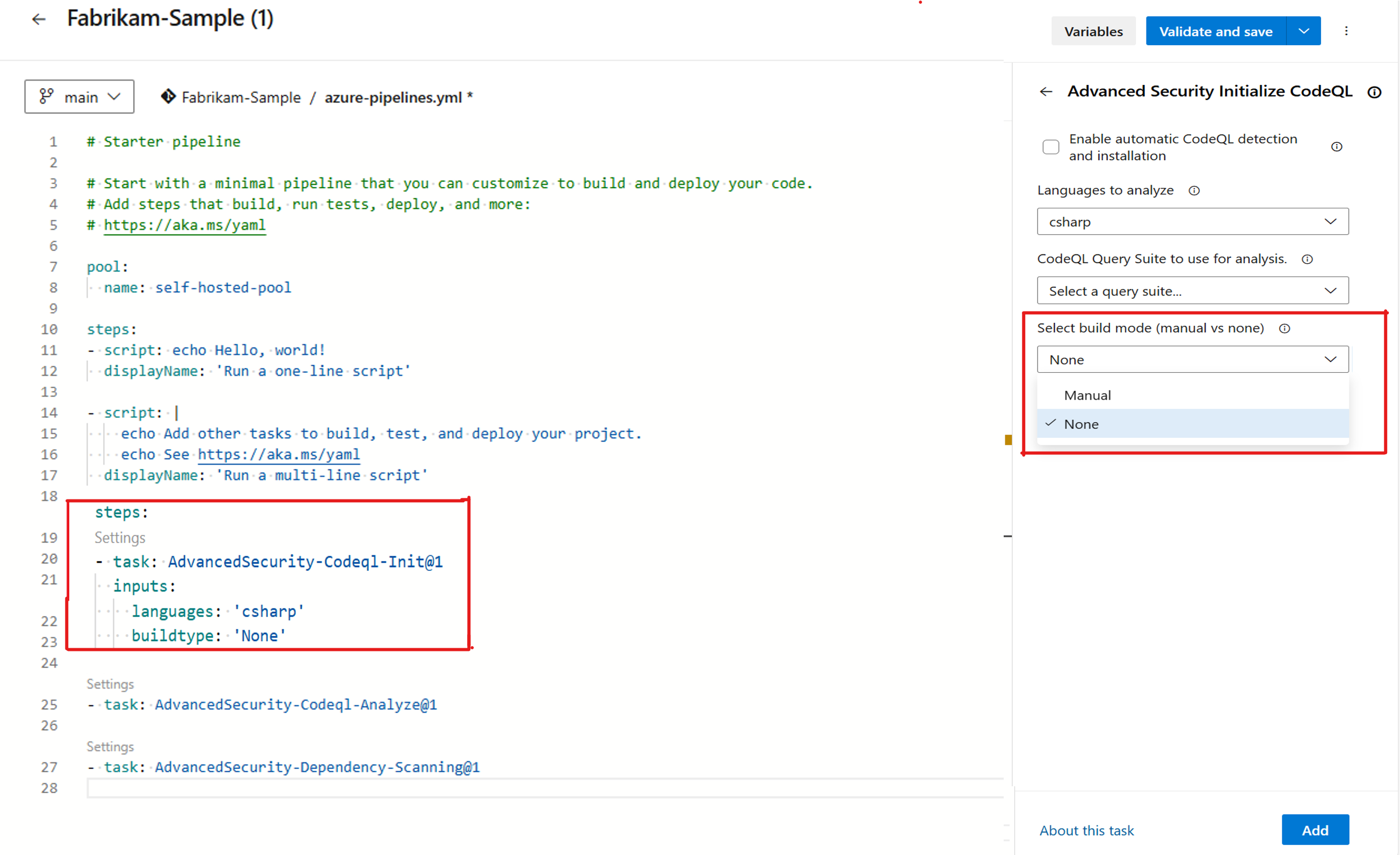
Task: Go back using the arrow beside Fabrikam-Sample (1)
Action: (x=38, y=19)
